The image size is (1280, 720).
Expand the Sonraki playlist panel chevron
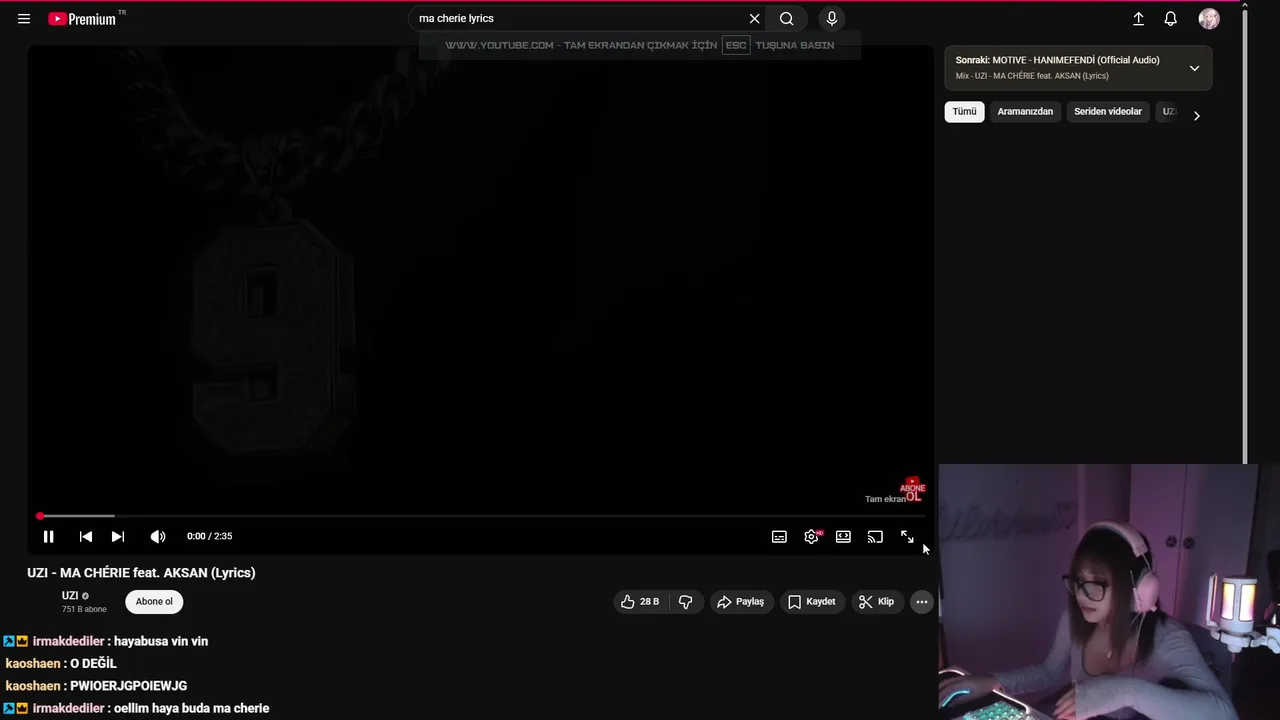pyautogui.click(x=1194, y=68)
